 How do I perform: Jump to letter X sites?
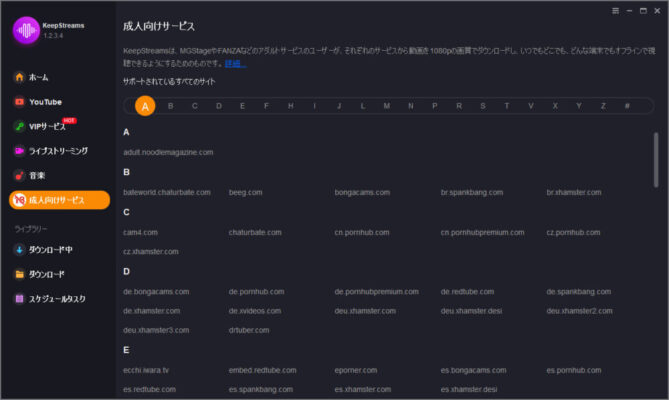[555, 106]
